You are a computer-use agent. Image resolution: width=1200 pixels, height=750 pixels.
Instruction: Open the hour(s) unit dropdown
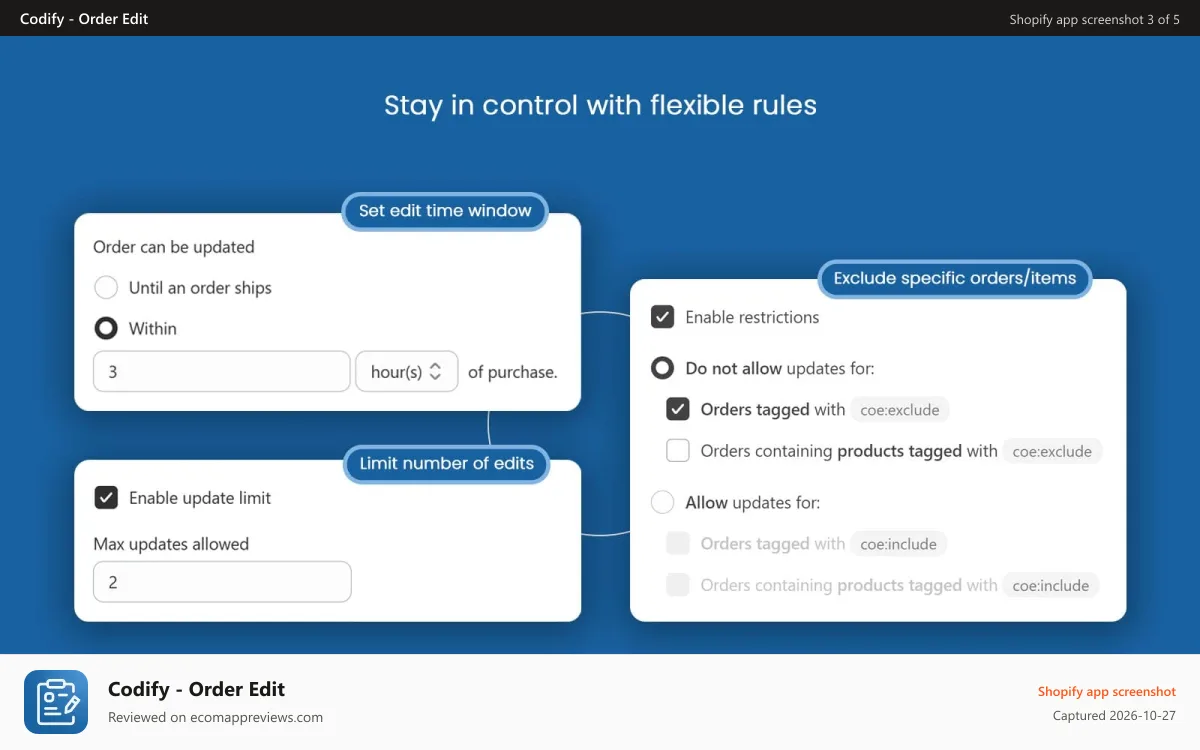(x=407, y=371)
